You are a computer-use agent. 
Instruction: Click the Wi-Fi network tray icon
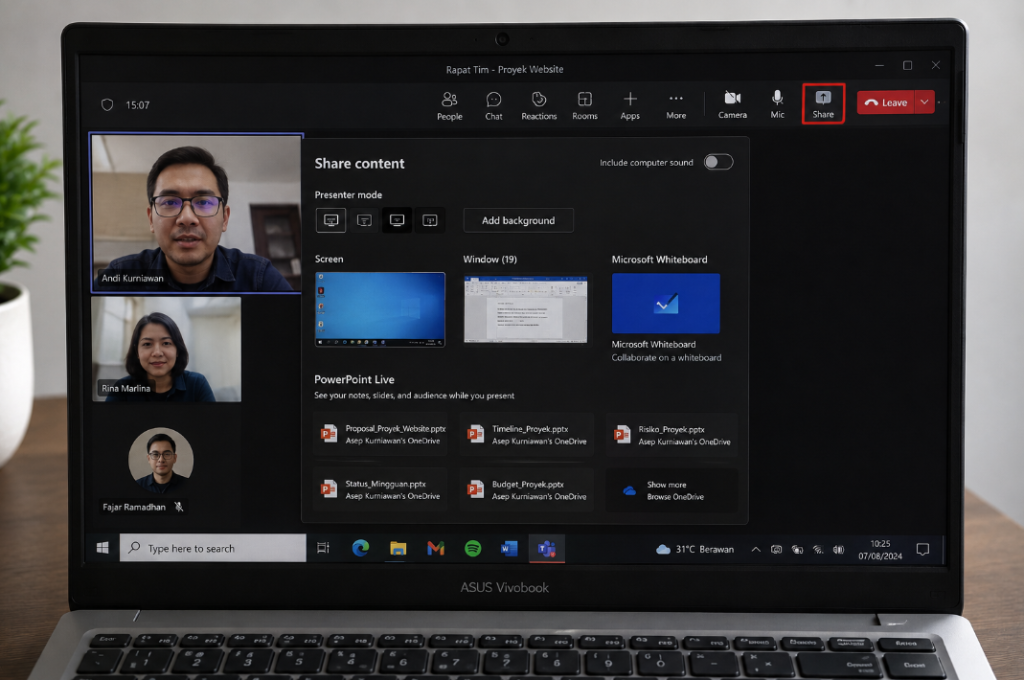click(818, 549)
